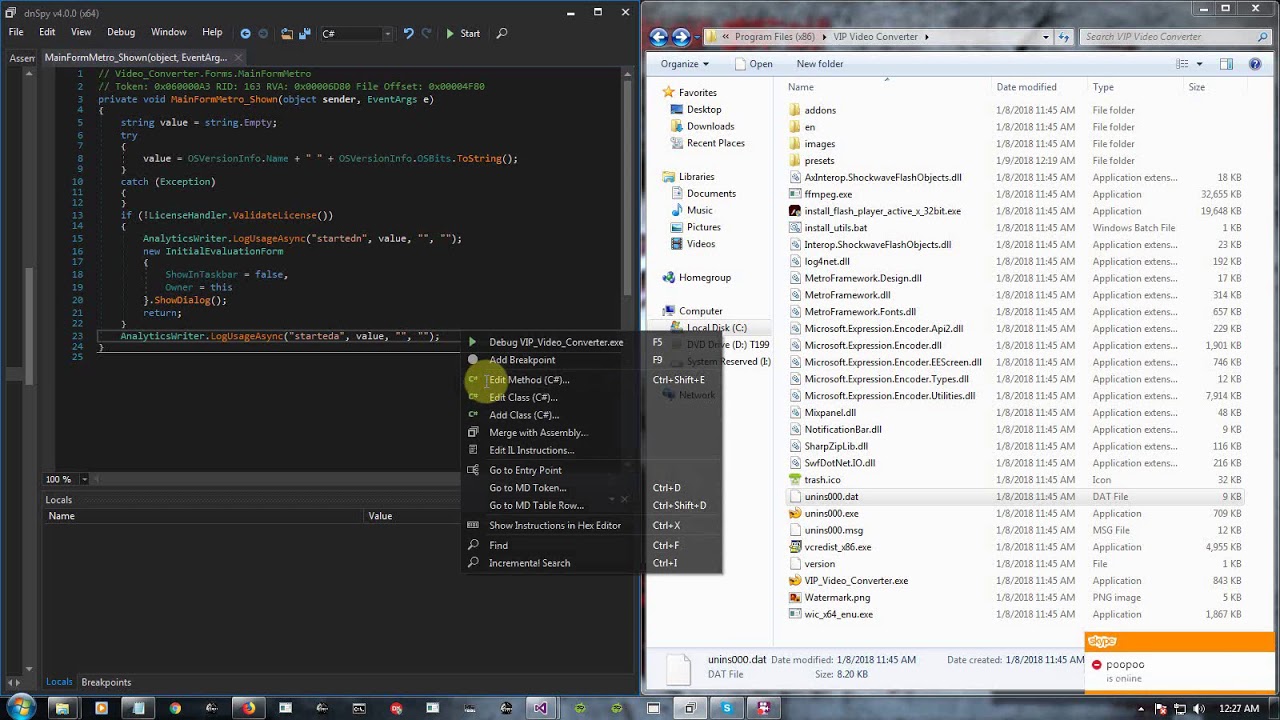1280x720 pixels.
Task: Close the MainFormMetro_Shown document tab
Action: (236, 58)
